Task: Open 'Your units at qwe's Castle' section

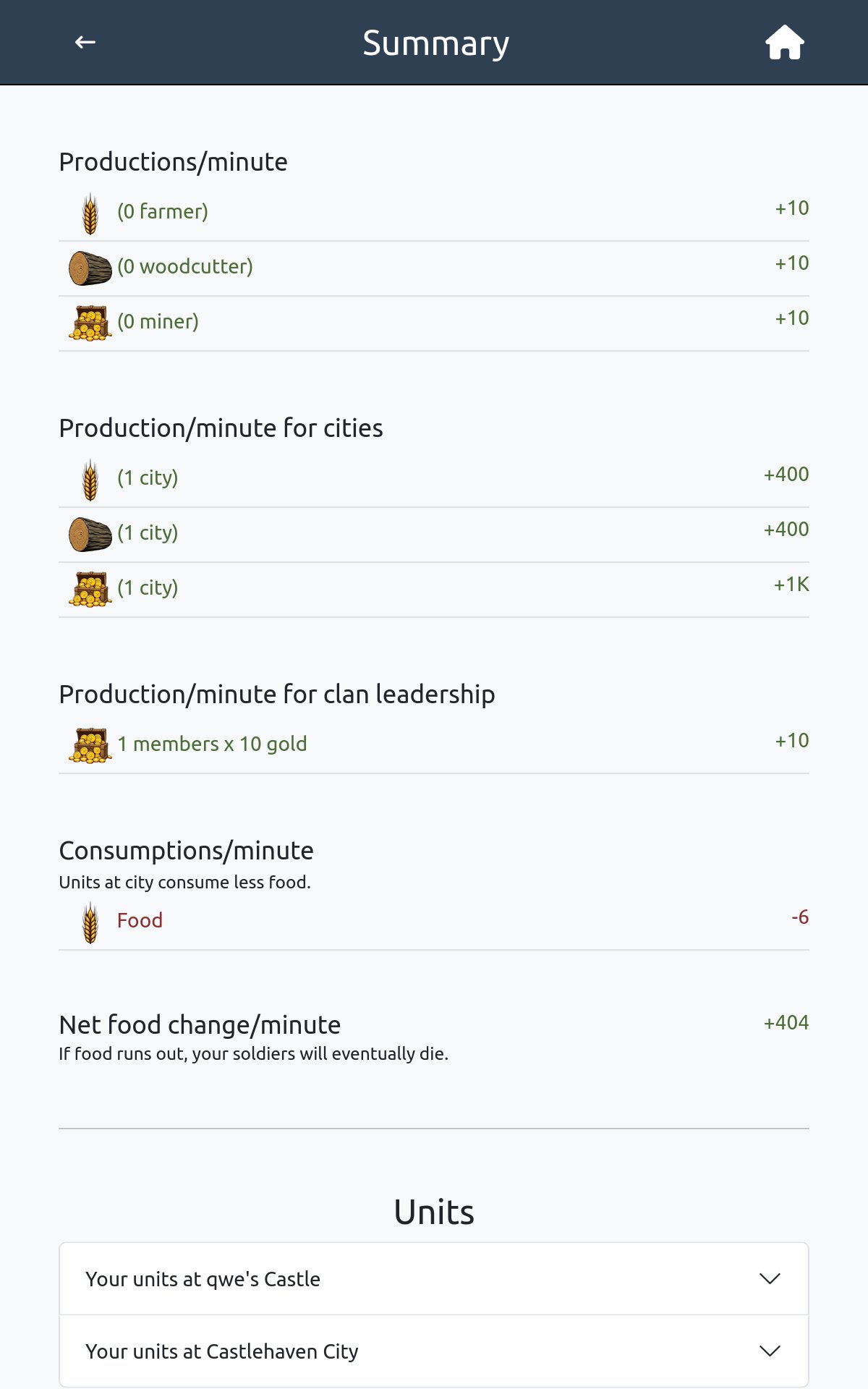Action: pyautogui.click(x=203, y=1279)
